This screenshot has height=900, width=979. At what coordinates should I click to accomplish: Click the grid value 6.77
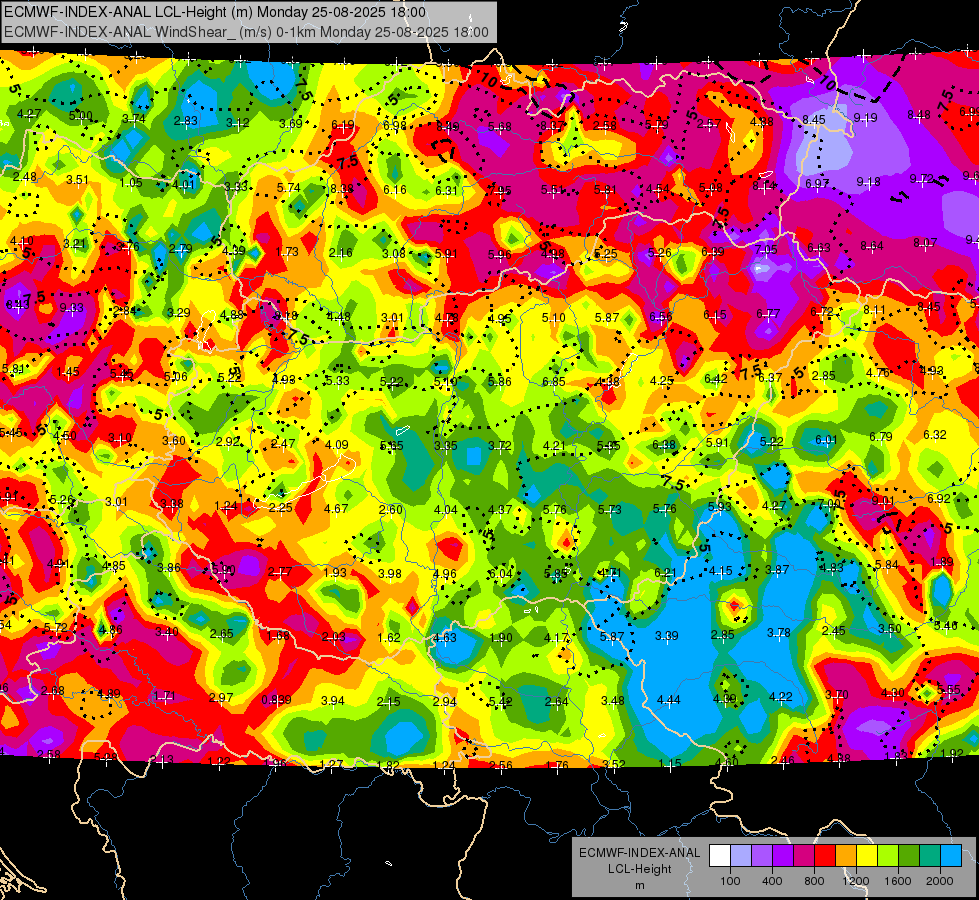768,314
